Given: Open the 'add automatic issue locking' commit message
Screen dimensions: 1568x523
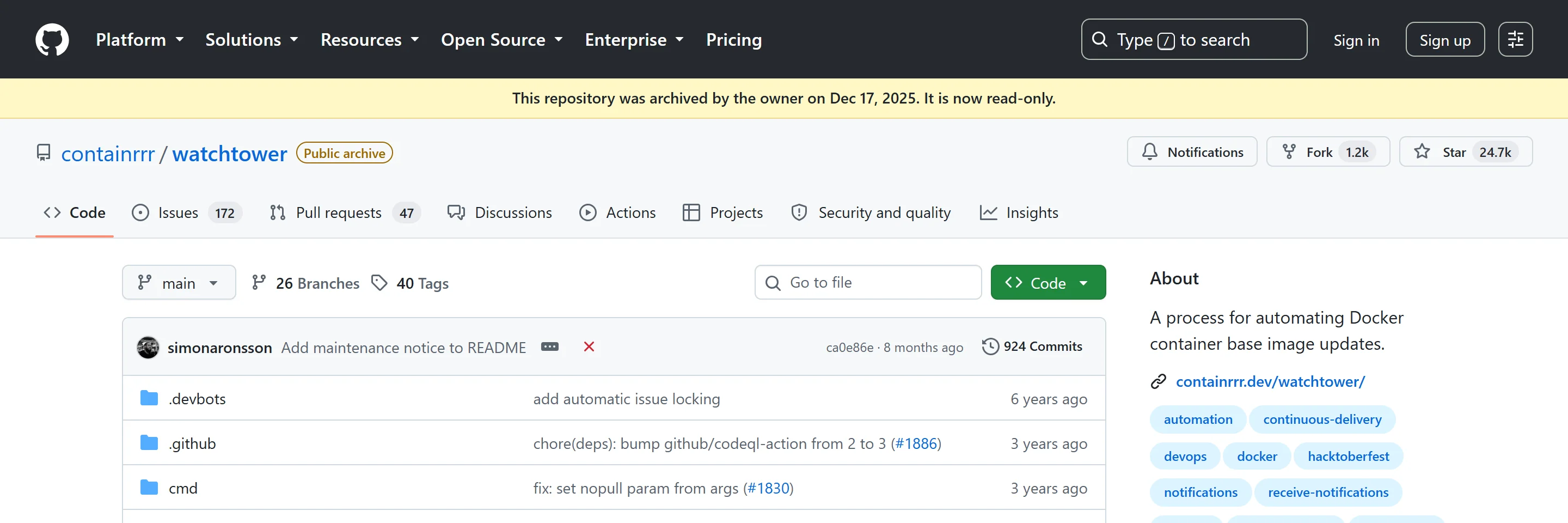Looking at the screenshot, I should coord(626,399).
